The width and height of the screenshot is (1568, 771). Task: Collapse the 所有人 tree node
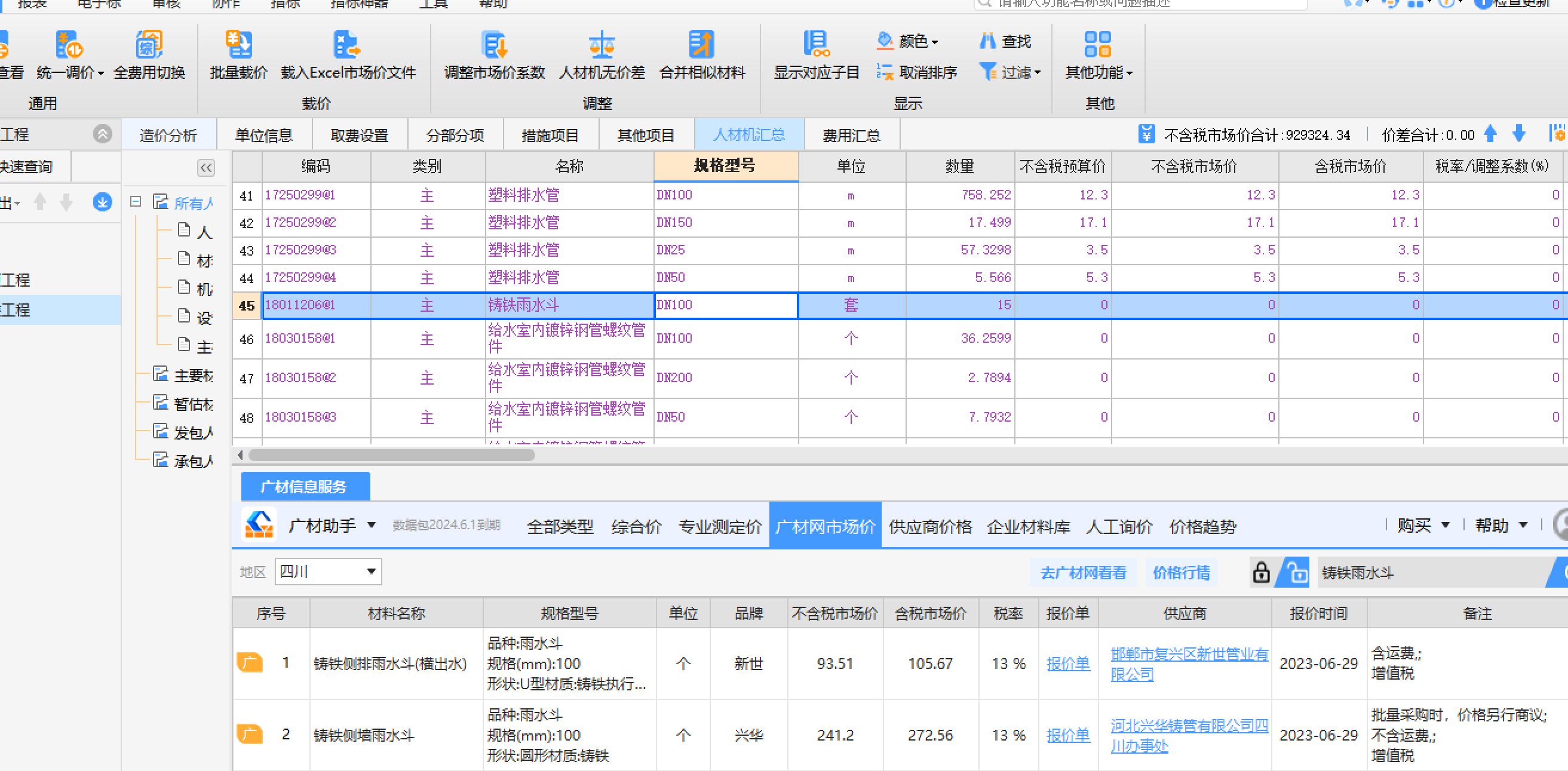point(136,201)
